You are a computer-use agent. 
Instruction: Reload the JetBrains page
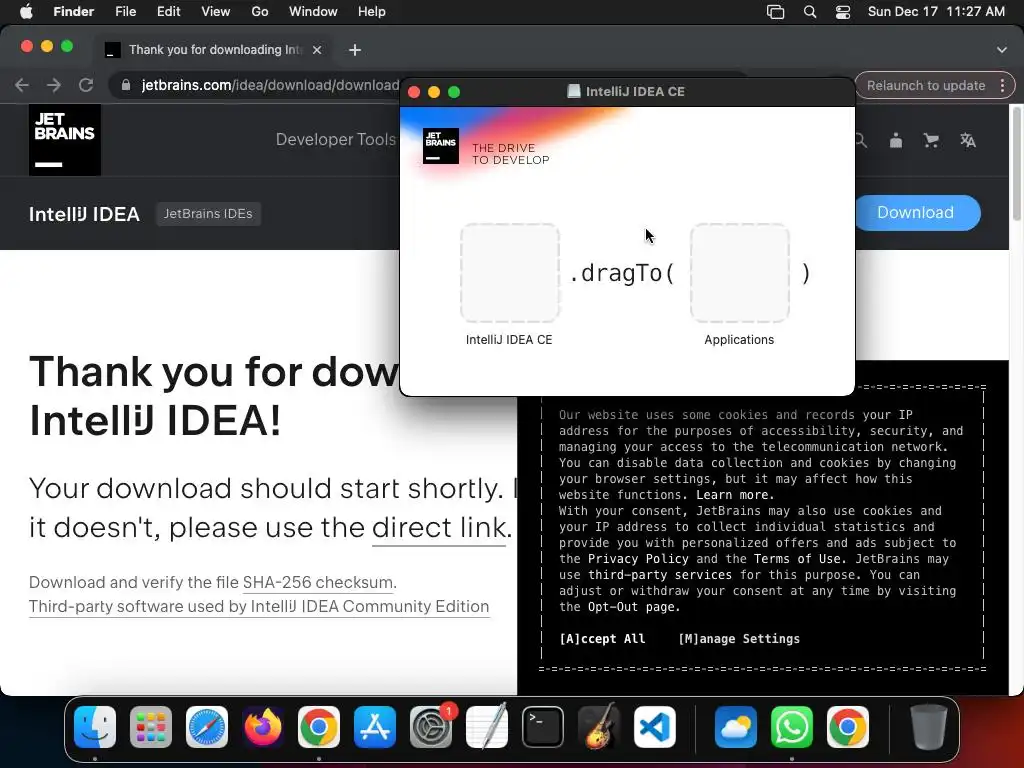(86, 85)
